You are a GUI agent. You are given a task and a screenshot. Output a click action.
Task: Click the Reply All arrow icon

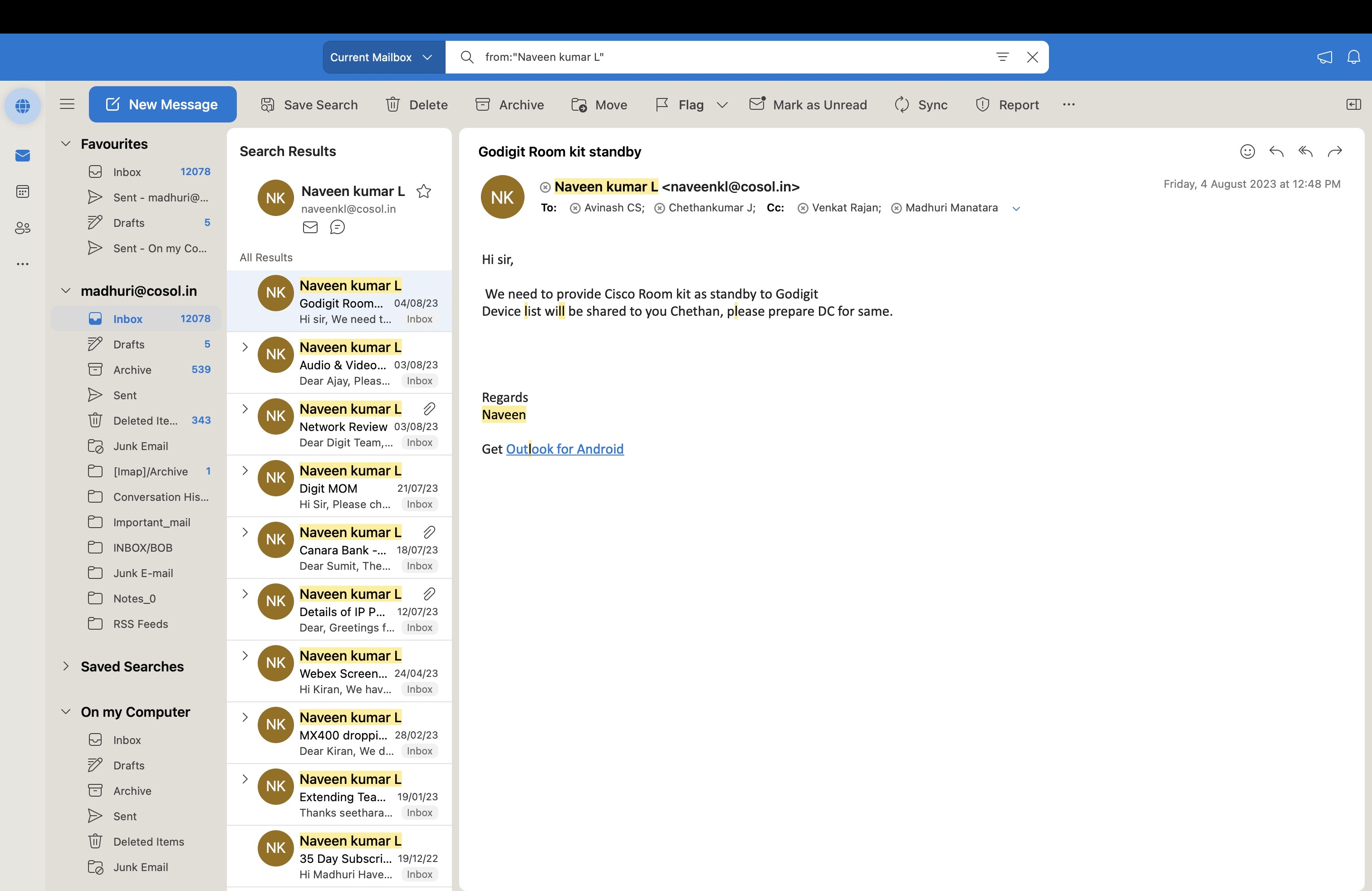tap(1305, 152)
